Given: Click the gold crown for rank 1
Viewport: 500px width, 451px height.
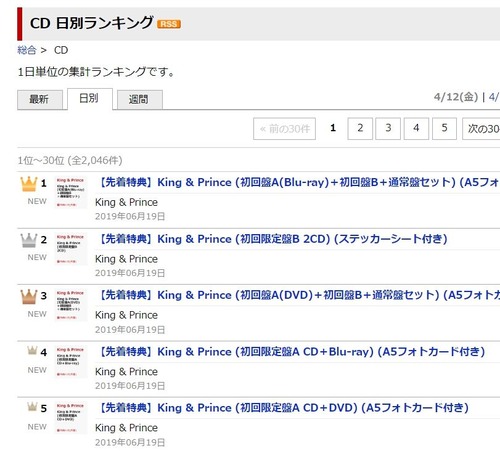Looking at the screenshot, I should pos(29,184).
